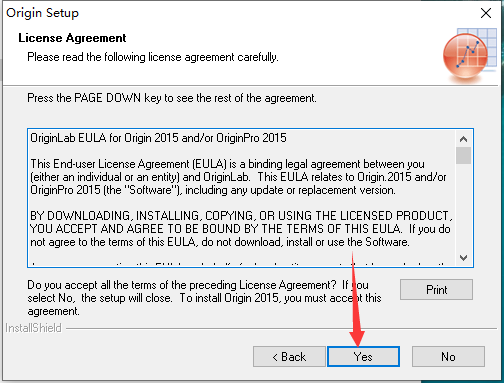The height and width of the screenshot is (383, 504).
Task: Decline the agreement with the No button
Action: click(448, 357)
